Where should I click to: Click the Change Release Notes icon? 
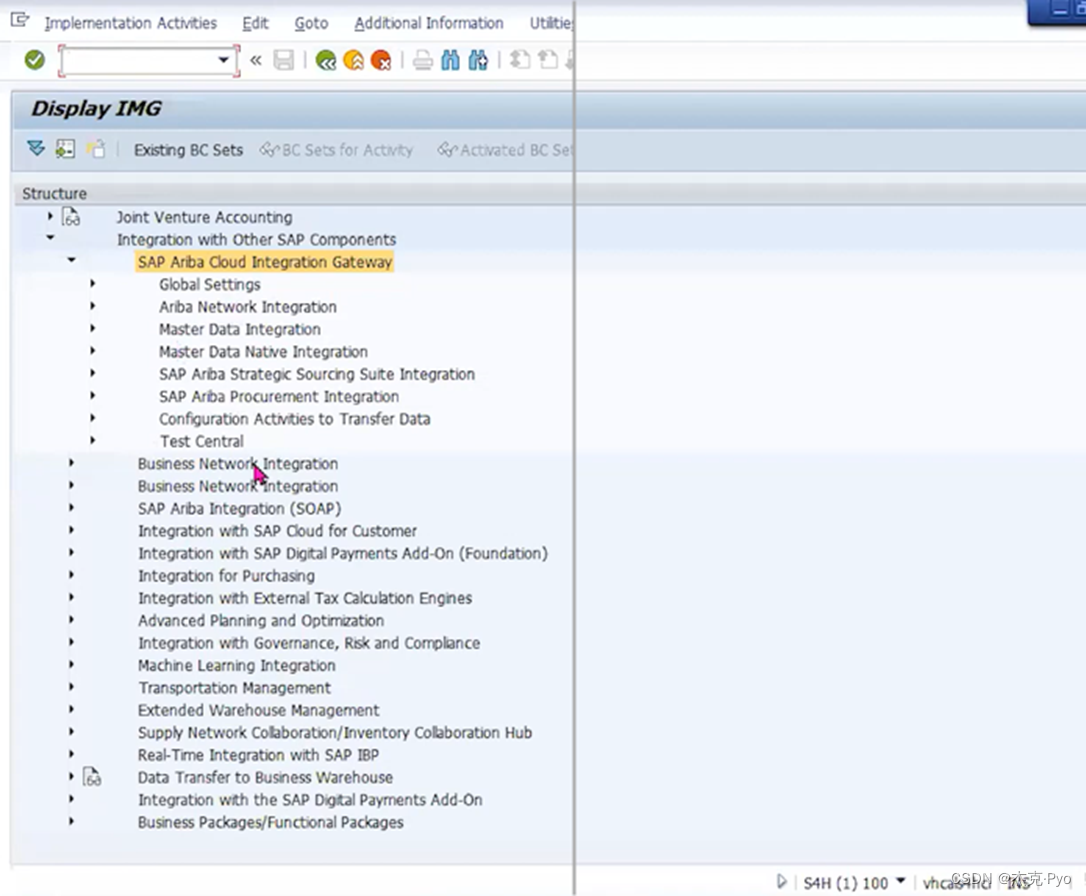click(96, 149)
